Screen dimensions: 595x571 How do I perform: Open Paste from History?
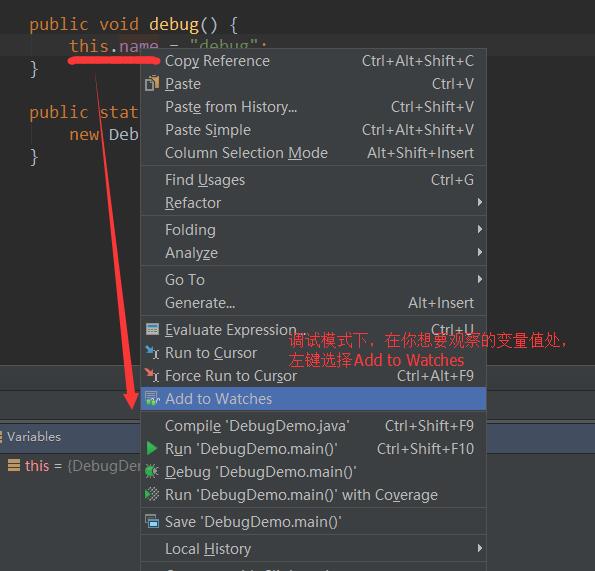tap(313, 107)
